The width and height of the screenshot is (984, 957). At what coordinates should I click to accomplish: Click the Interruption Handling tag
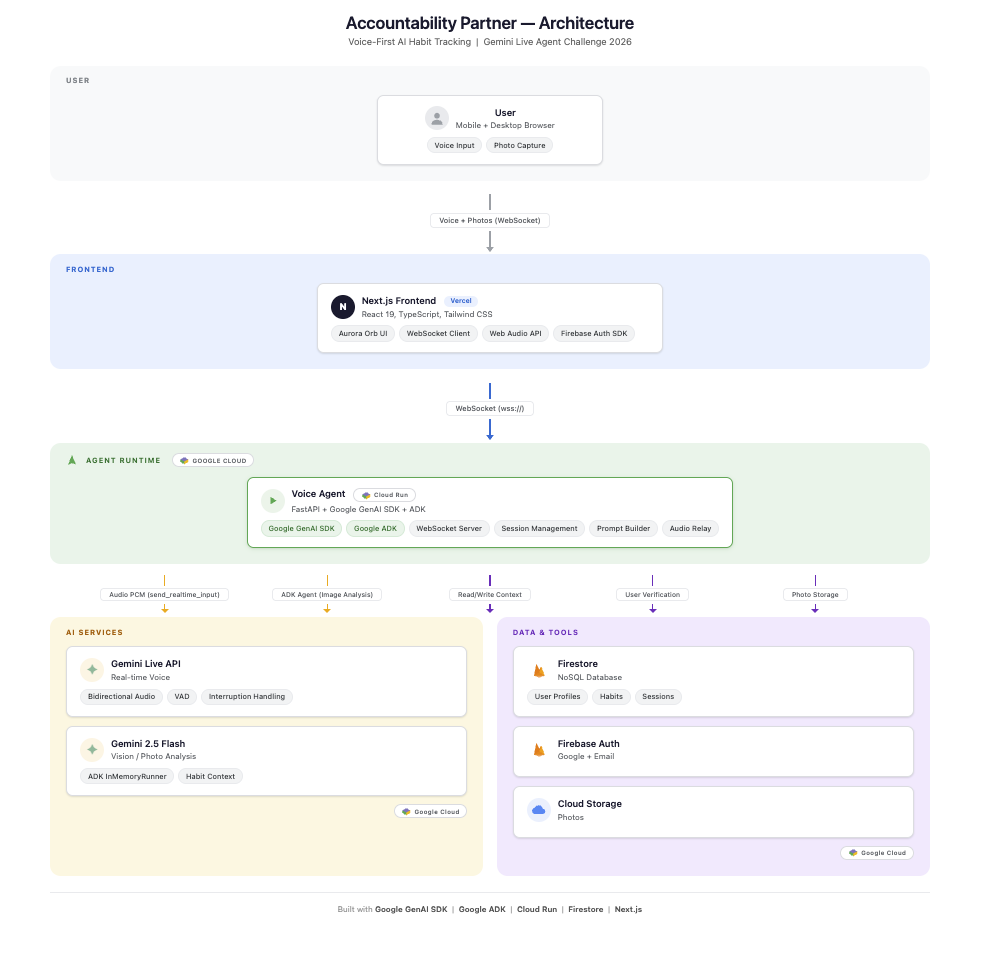[x=247, y=696]
